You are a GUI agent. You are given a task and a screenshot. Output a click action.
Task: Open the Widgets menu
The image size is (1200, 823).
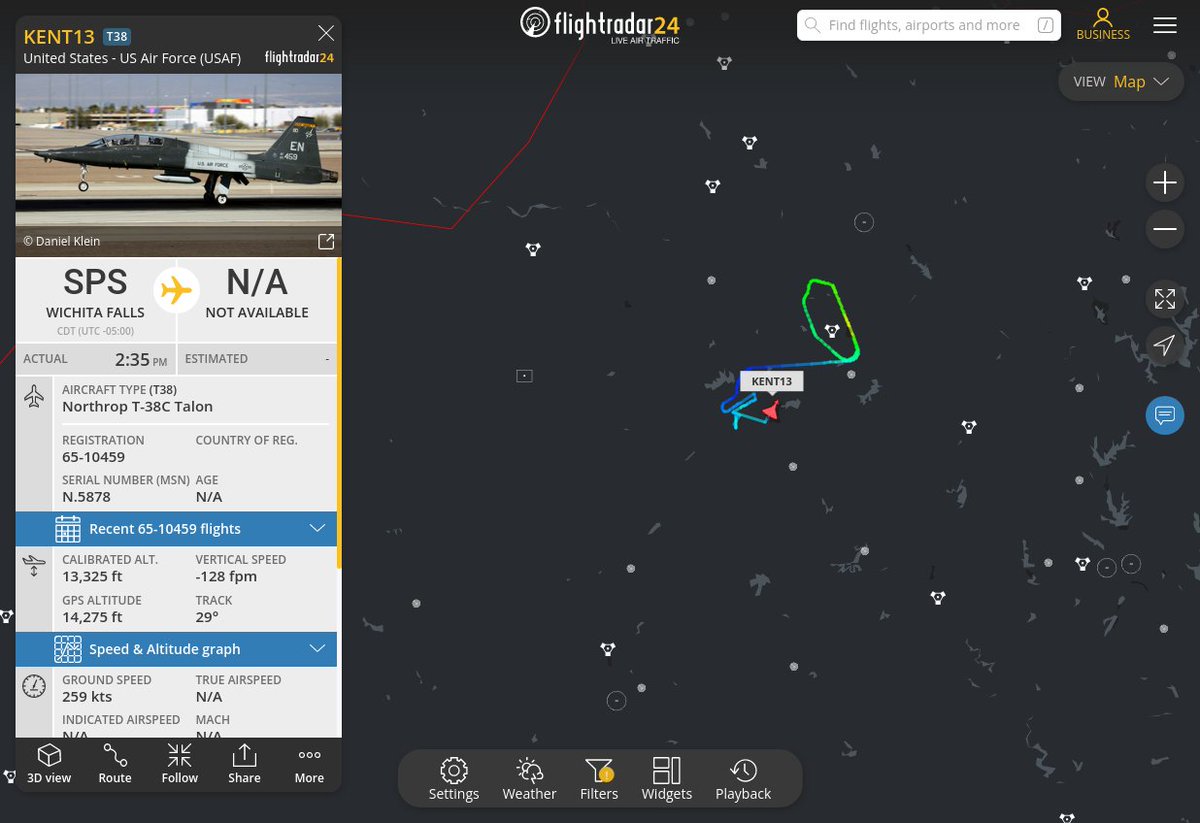pos(667,779)
